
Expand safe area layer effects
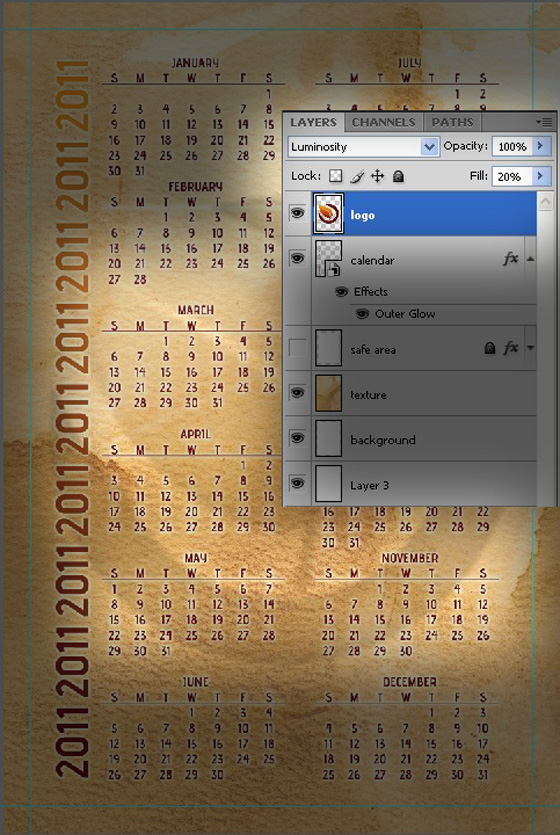point(530,348)
